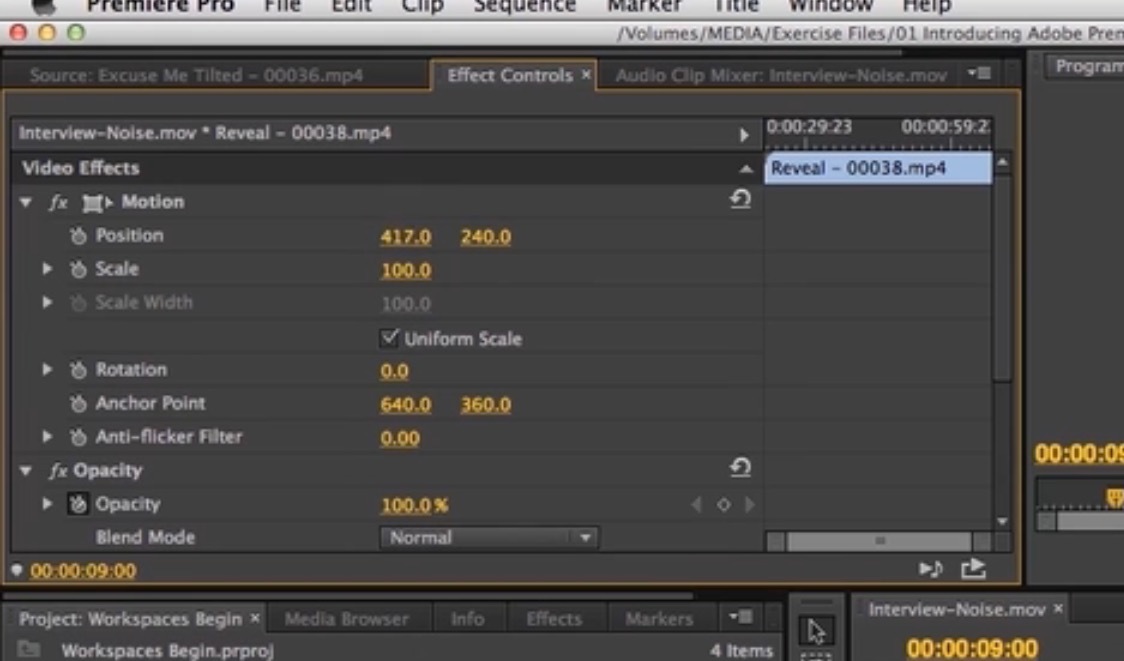1124x661 pixels.
Task: Click Scale value 100.0
Action: click(x=406, y=270)
